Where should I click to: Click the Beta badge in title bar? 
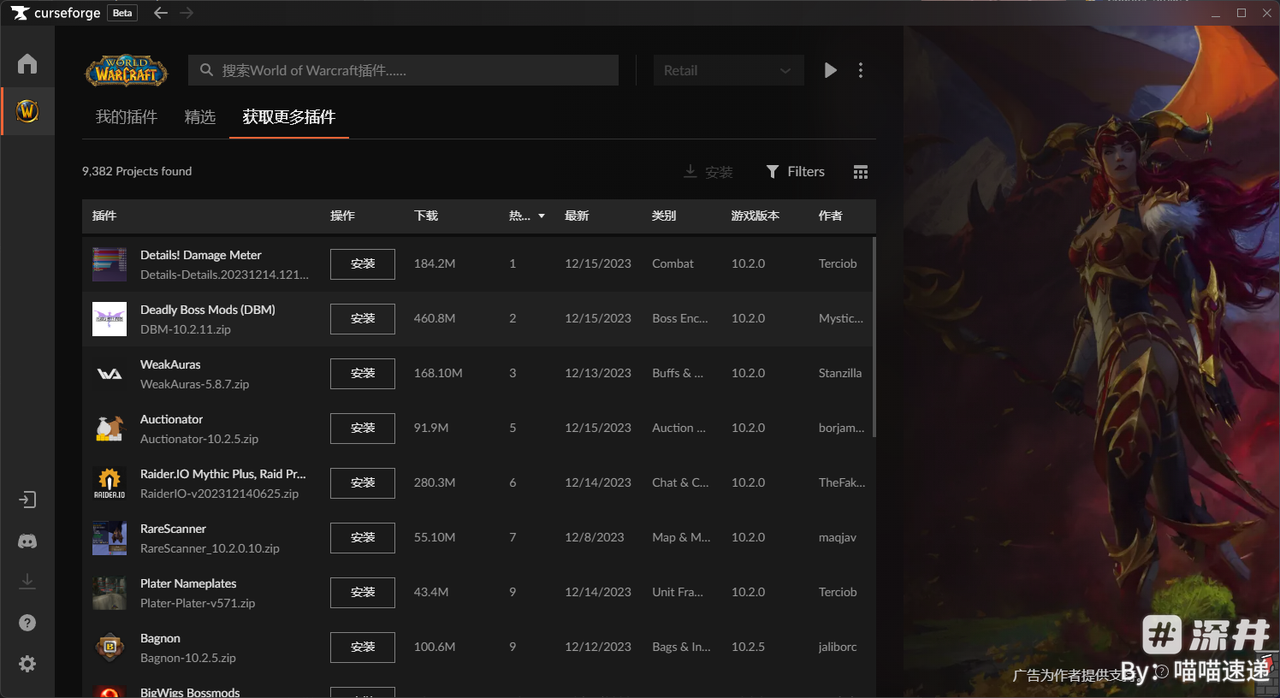click(x=121, y=13)
